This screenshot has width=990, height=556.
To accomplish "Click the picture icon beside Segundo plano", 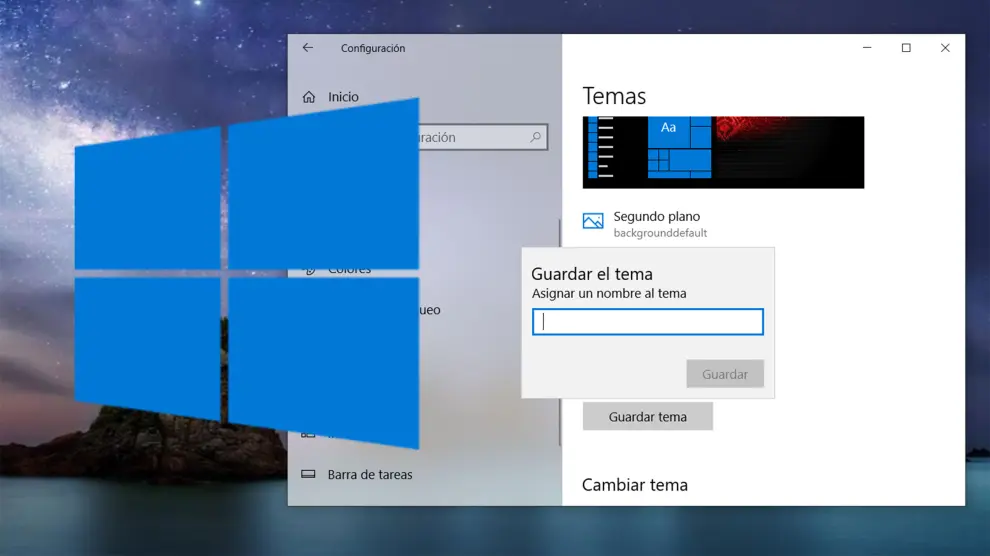I will 593,222.
